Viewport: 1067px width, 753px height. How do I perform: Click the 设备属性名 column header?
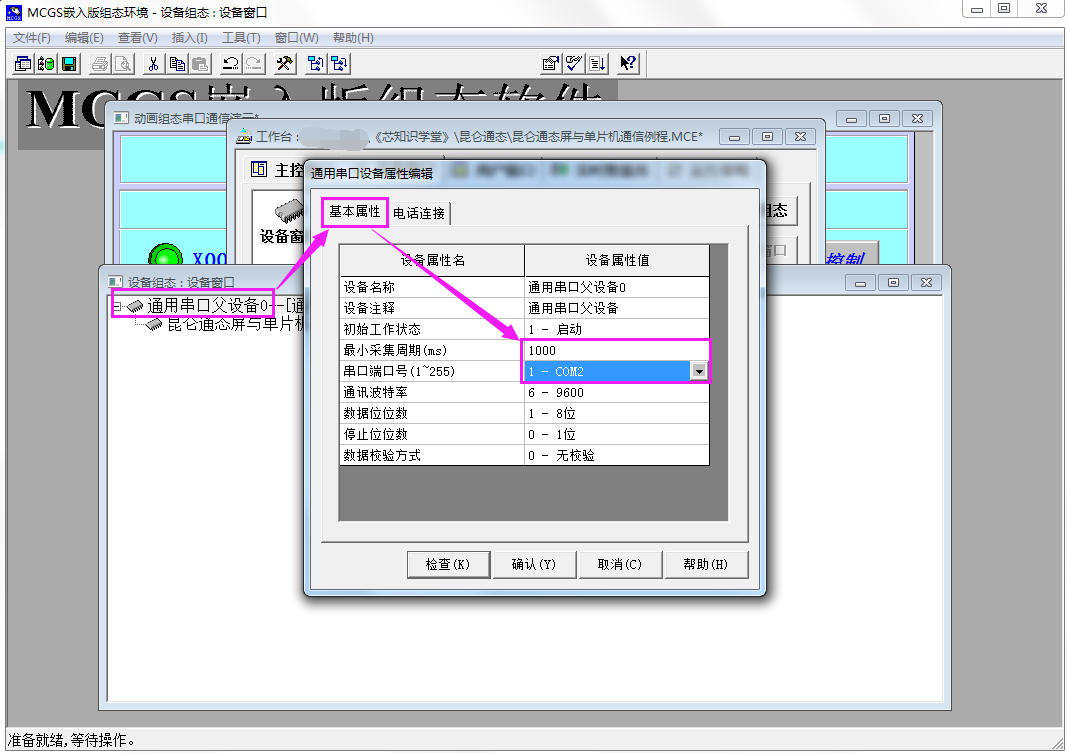432,261
